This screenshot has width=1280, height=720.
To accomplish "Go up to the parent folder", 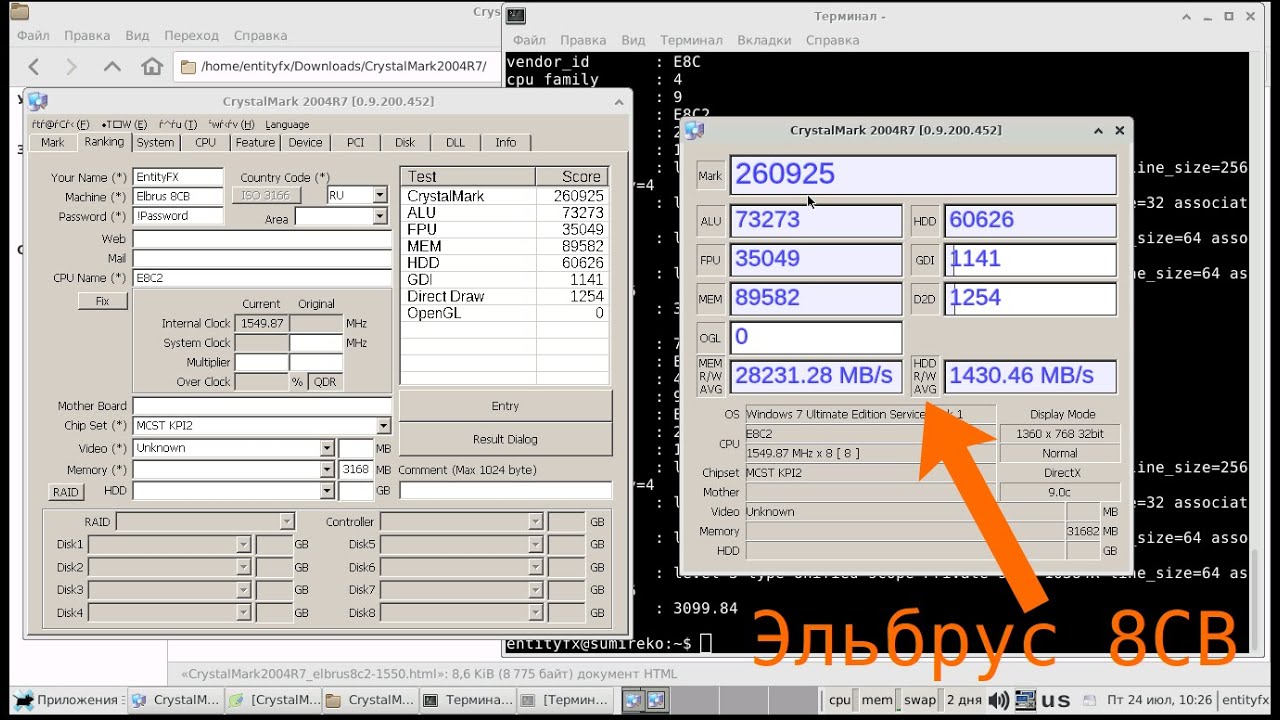I will (112, 67).
